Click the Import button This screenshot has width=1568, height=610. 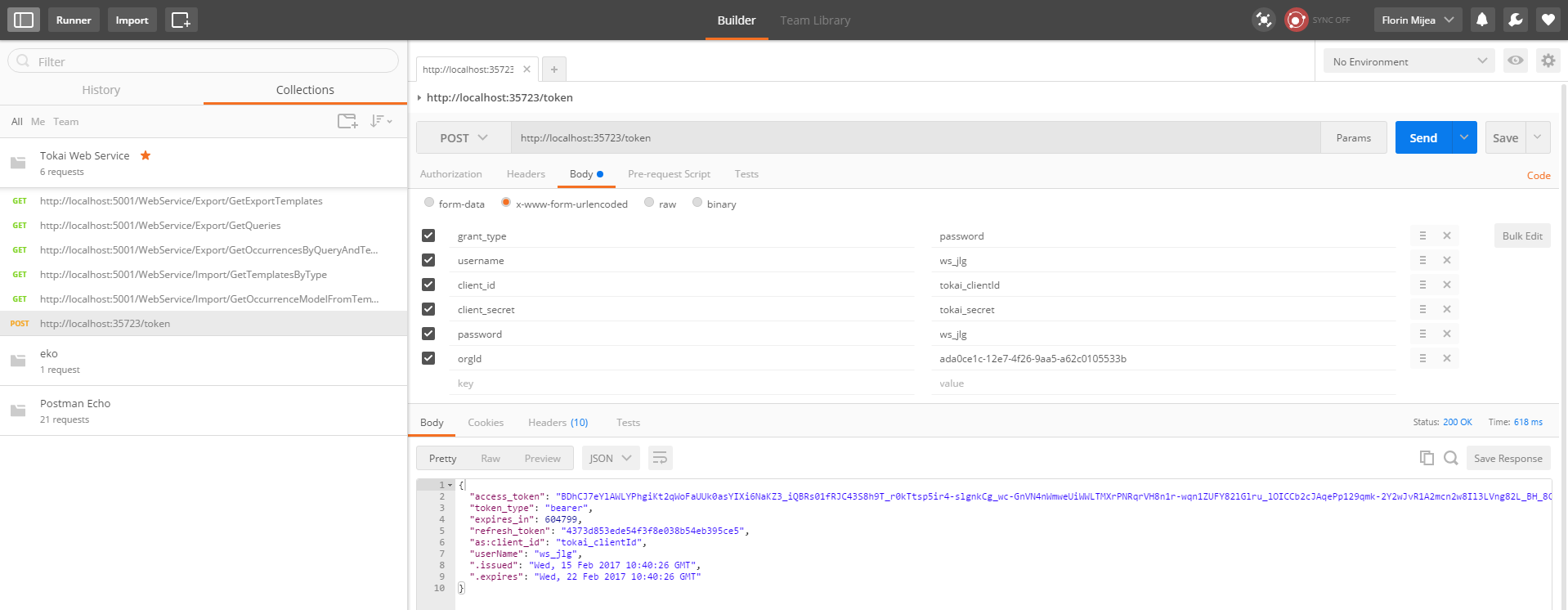(x=132, y=20)
